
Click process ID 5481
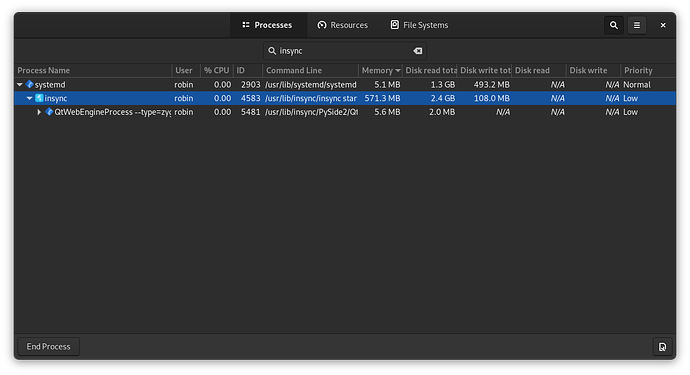[x=250, y=112]
